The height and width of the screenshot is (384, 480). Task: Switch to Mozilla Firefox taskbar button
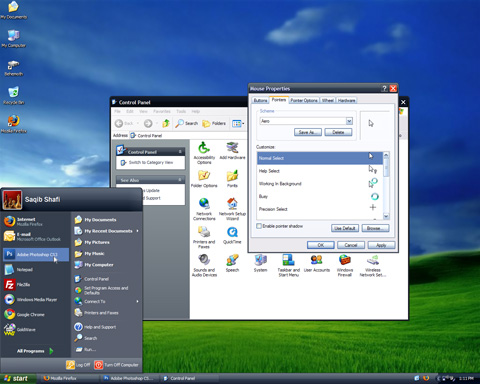click(x=69, y=378)
